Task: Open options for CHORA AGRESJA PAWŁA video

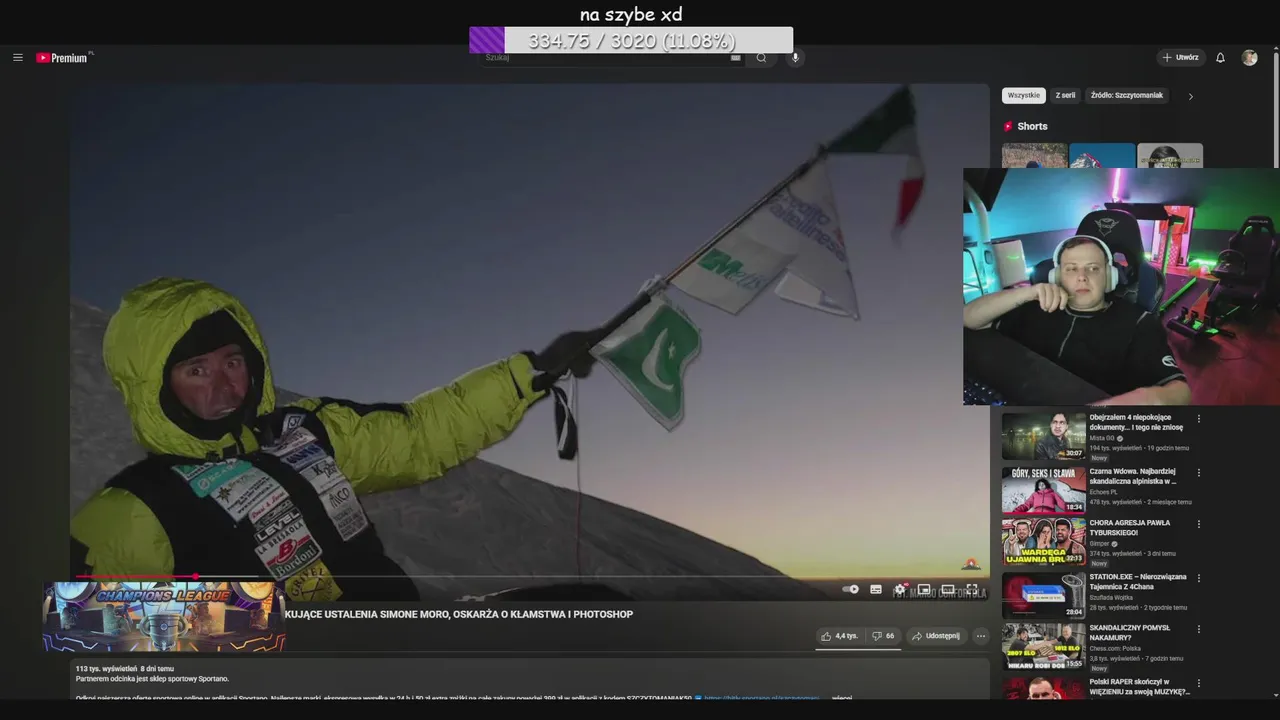Action: (x=1199, y=524)
